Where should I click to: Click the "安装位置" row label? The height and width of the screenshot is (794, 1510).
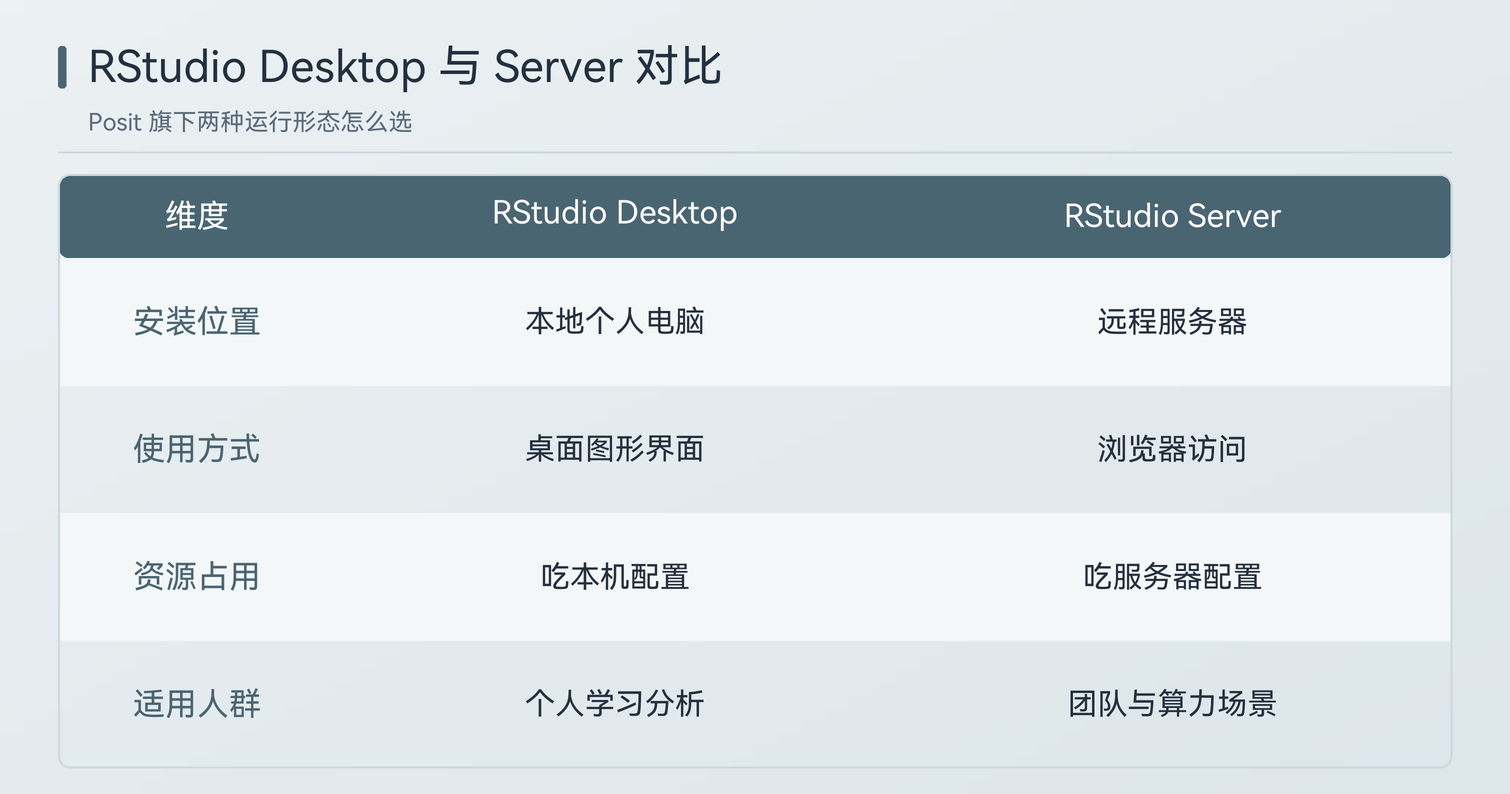(x=197, y=322)
